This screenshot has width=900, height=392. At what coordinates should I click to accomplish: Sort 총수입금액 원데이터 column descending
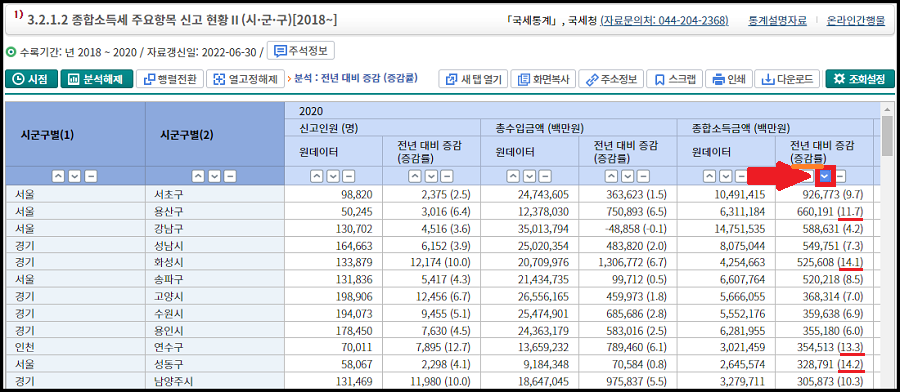[x=529, y=176]
